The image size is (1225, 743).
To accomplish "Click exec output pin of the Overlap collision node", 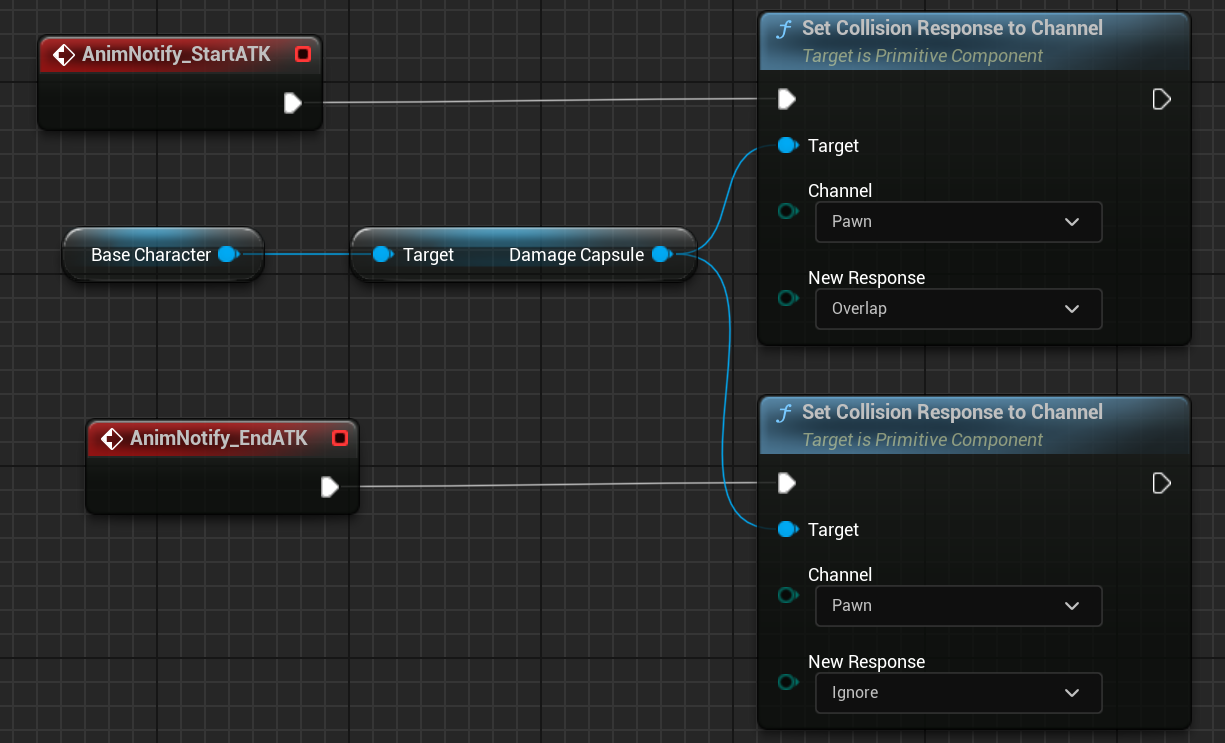I will click(x=1161, y=99).
